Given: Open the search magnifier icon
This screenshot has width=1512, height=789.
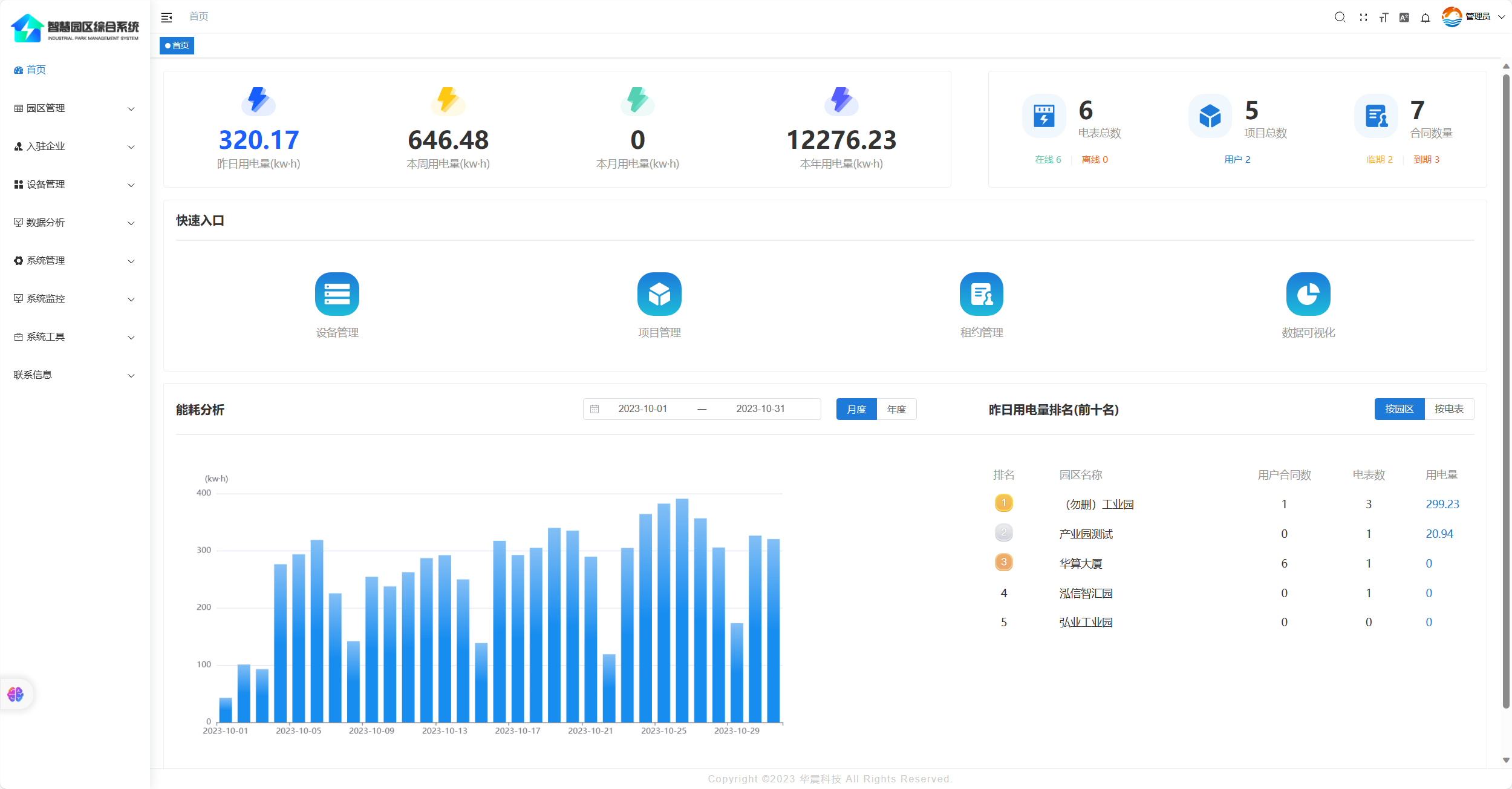Looking at the screenshot, I should coord(1340,17).
